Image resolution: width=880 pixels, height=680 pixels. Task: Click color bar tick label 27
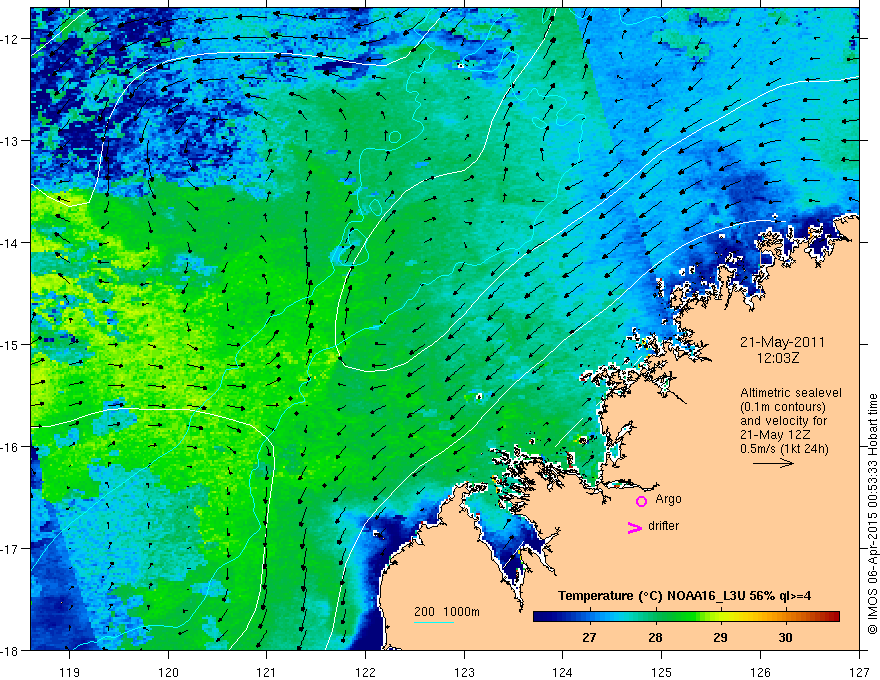589,637
